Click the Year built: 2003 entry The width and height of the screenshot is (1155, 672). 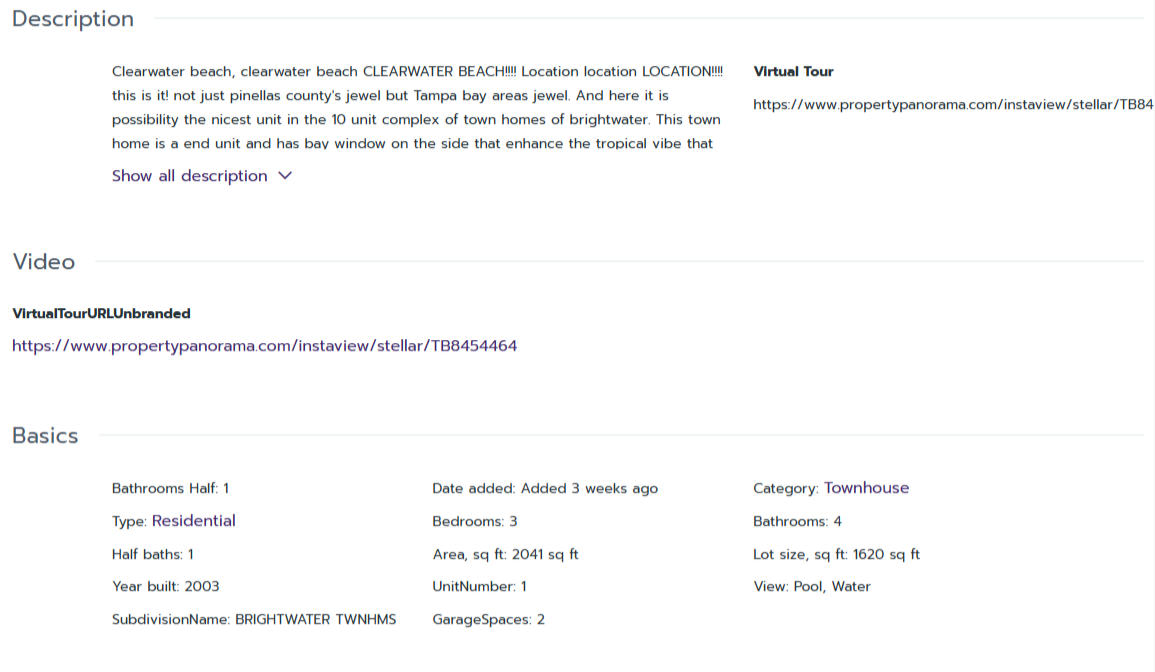pos(165,587)
